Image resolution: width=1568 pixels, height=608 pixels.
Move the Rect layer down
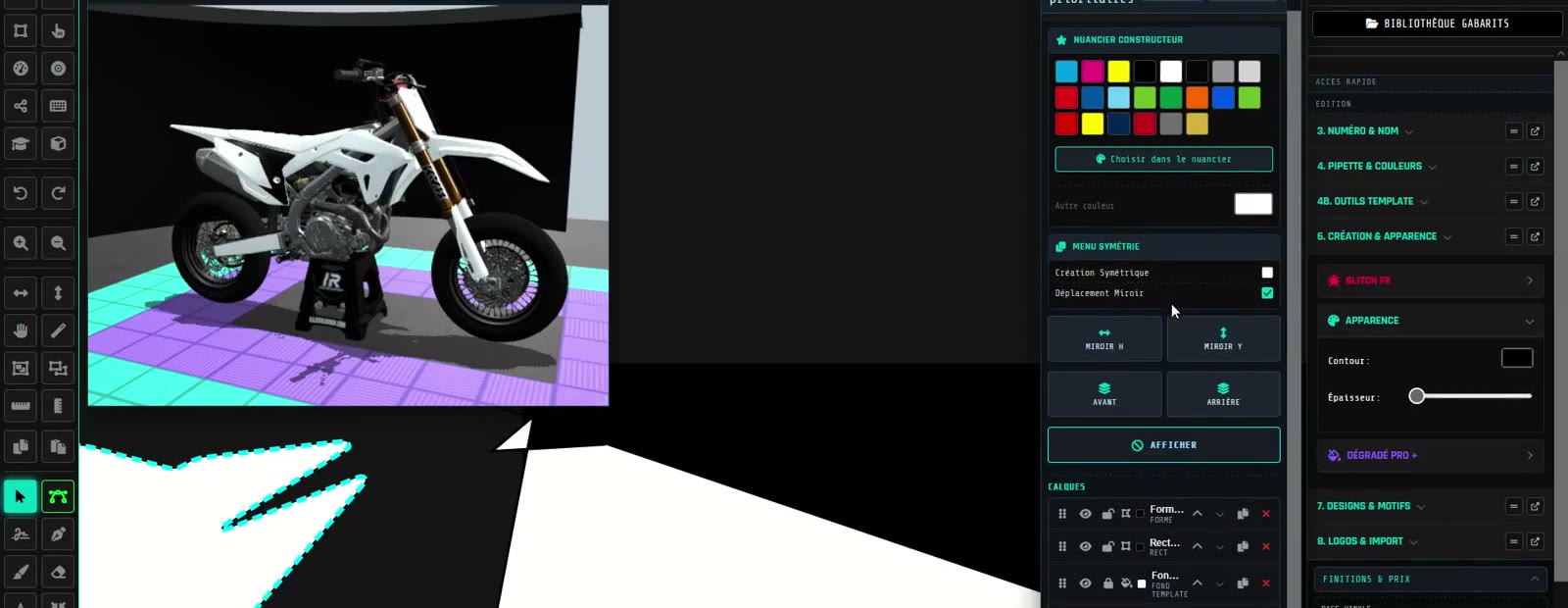[x=1220, y=547]
